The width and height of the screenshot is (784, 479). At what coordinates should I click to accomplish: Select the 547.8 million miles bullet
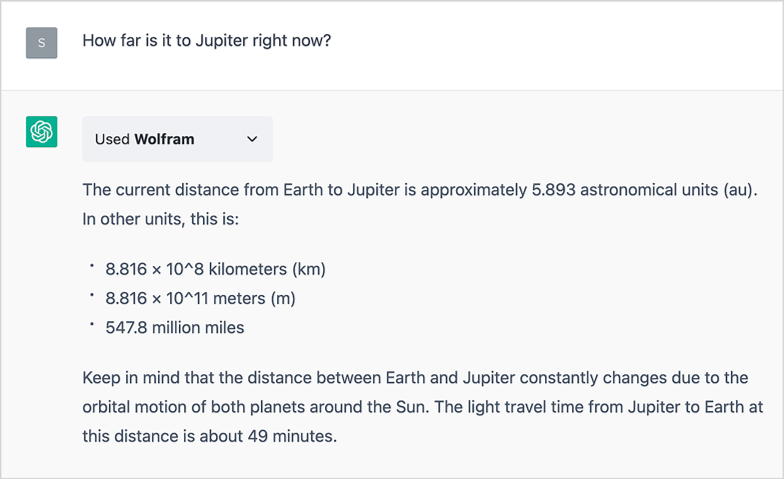[174, 327]
